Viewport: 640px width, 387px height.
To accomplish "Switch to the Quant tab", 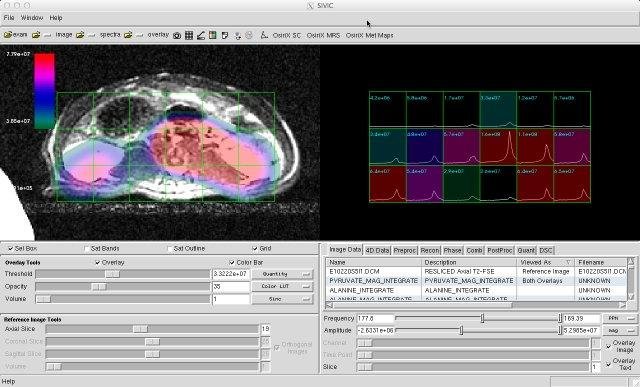I will tap(526, 251).
